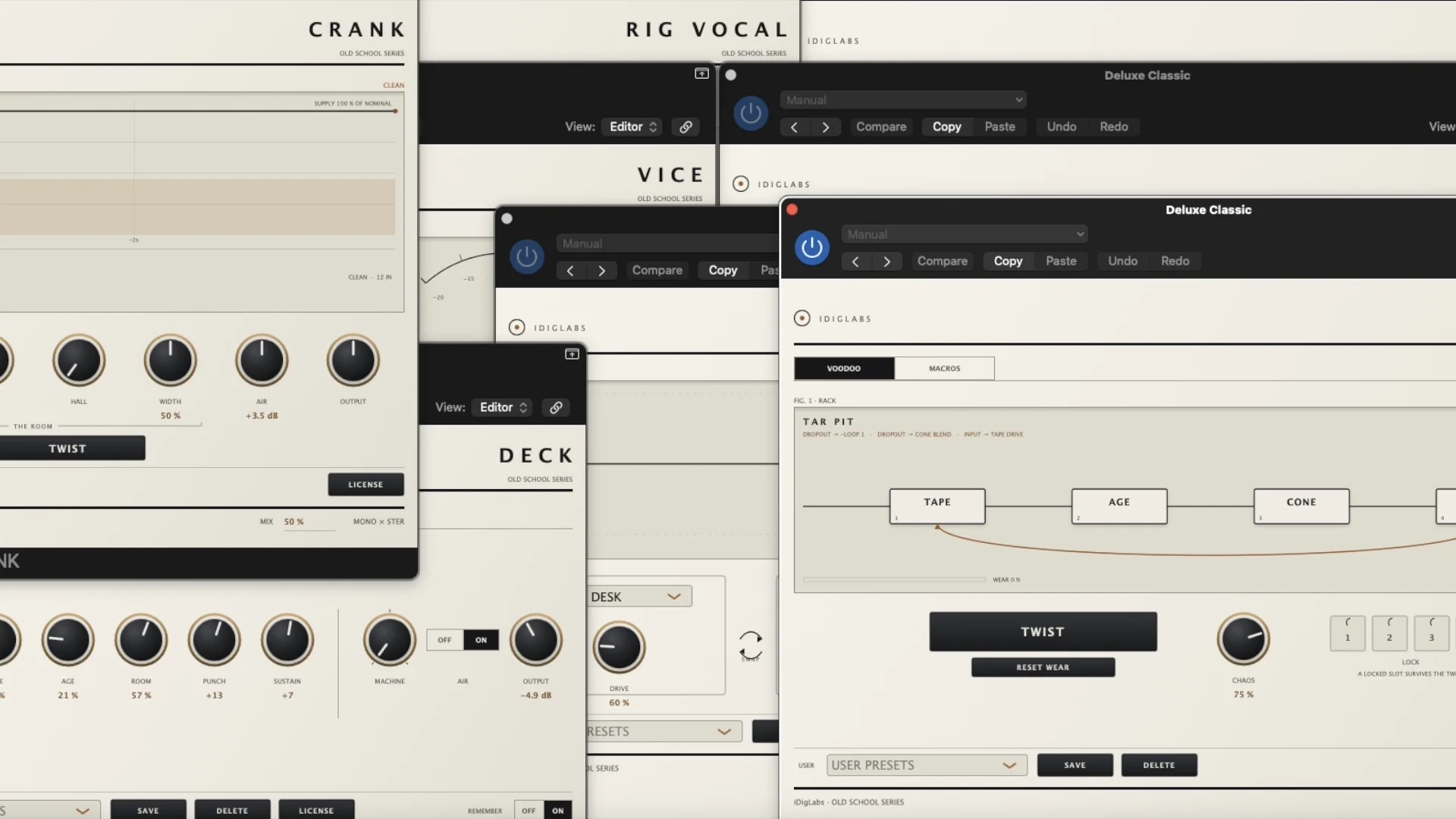This screenshot has width=1456, height=819.
Task: Switch to the VOODOO tab
Action: [844, 369]
